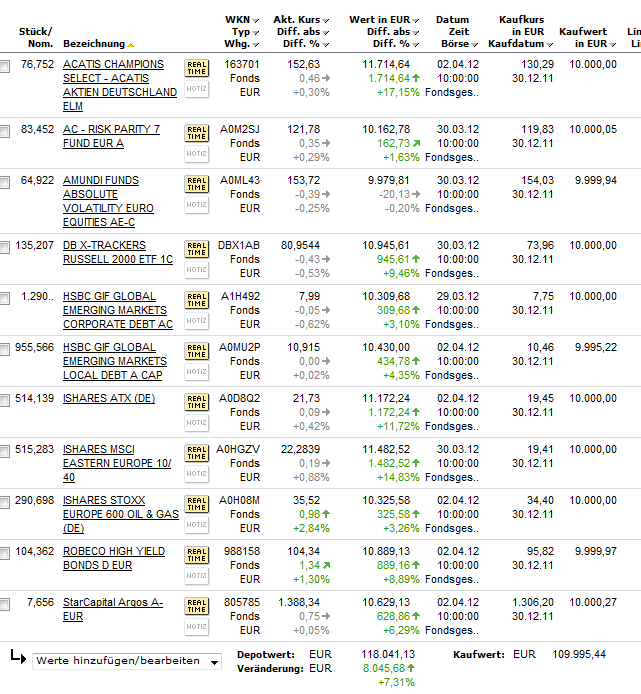Check the HSBC Corporate Debt AC row box

pyautogui.click(x=4, y=298)
